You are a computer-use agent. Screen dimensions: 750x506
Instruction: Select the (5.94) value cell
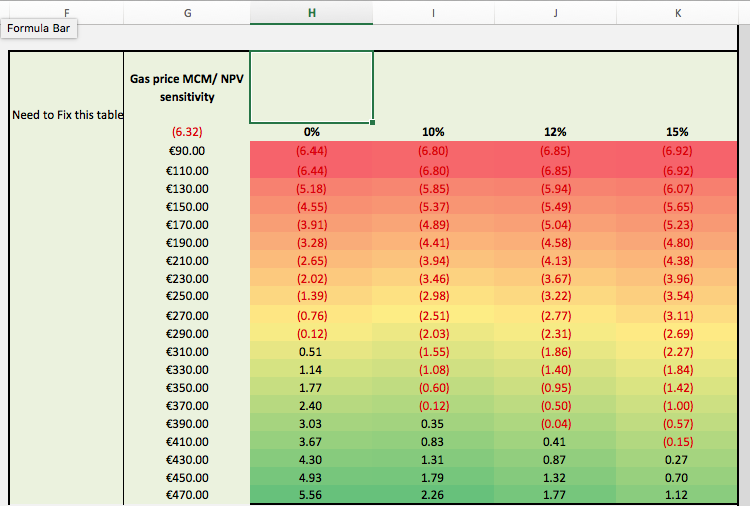point(555,188)
